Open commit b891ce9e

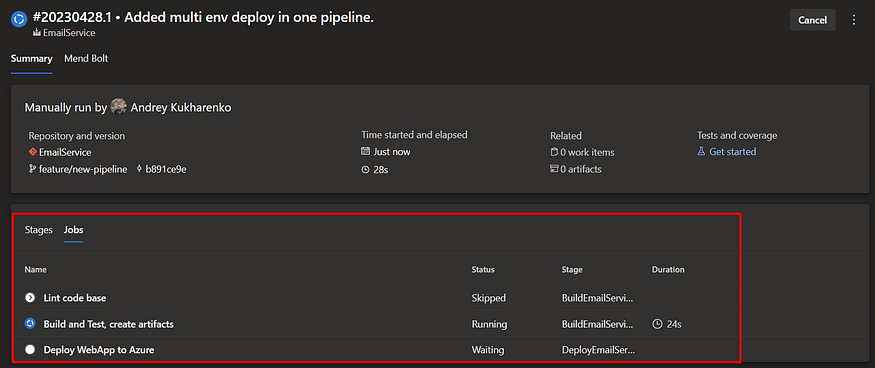[x=166, y=169]
